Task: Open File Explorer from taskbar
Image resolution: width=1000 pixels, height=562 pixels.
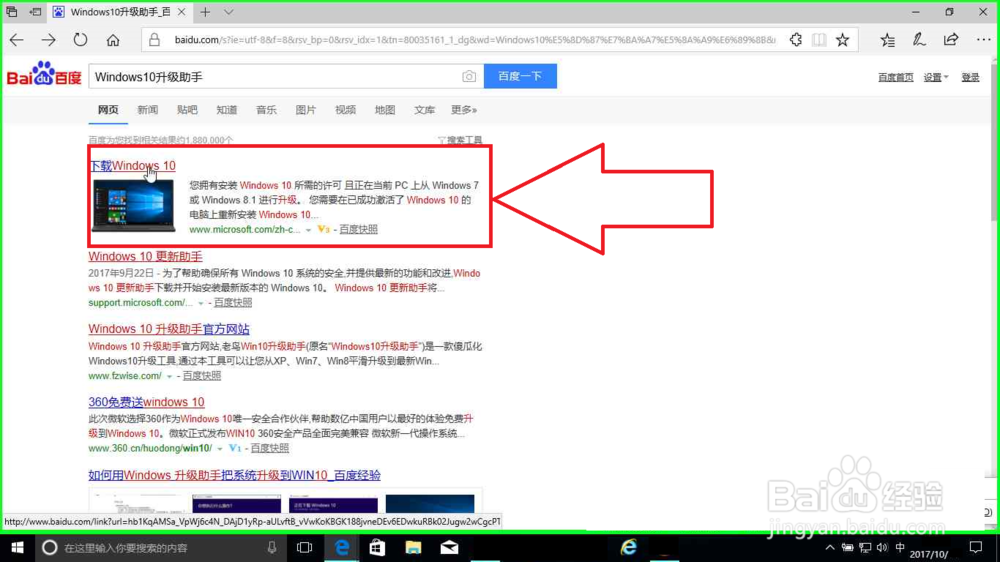Action: (x=413, y=547)
